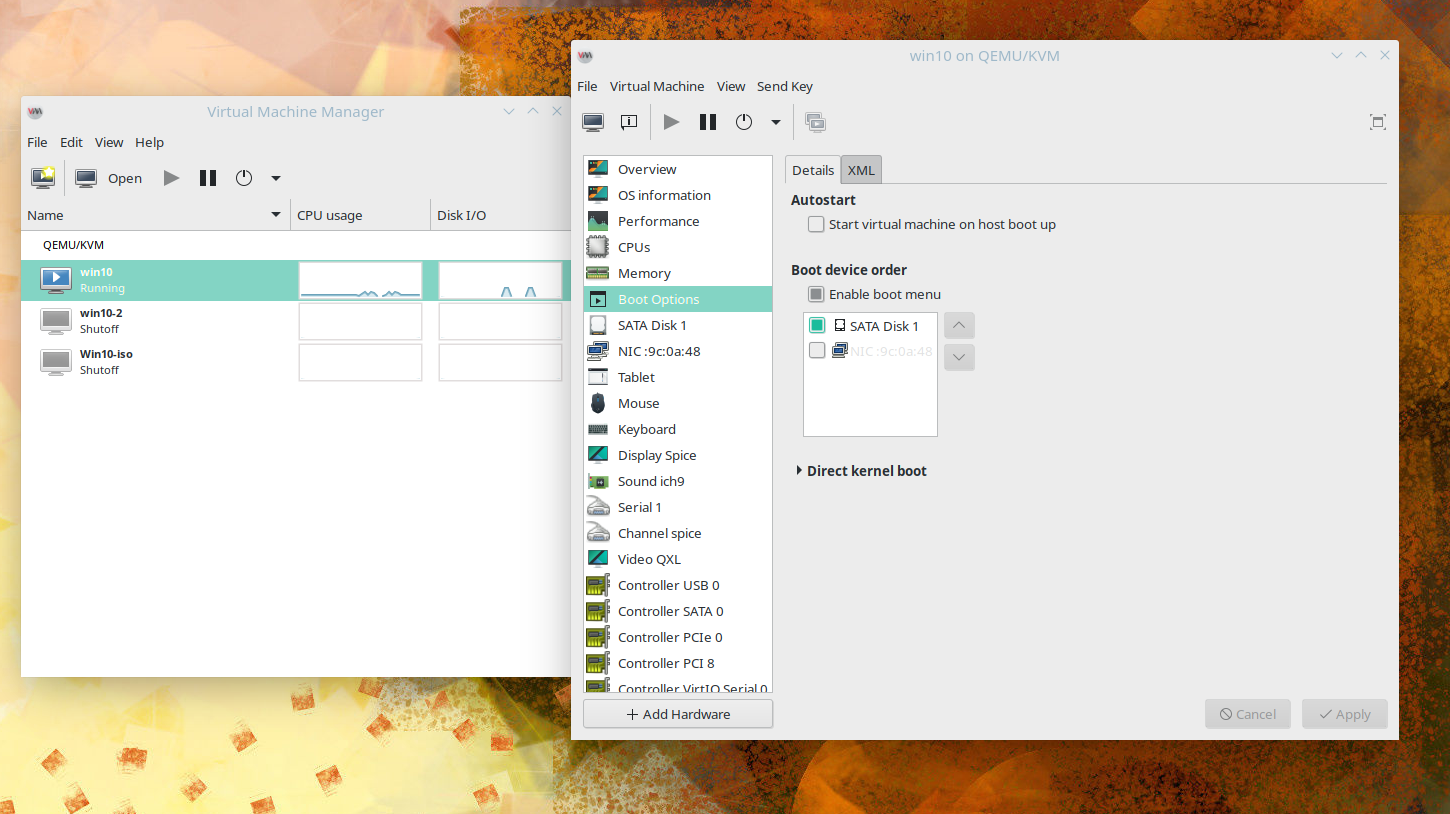Show virtual hardware details in win10 window
The height and width of the screenshot is (814, 1450).
[629, 122]
